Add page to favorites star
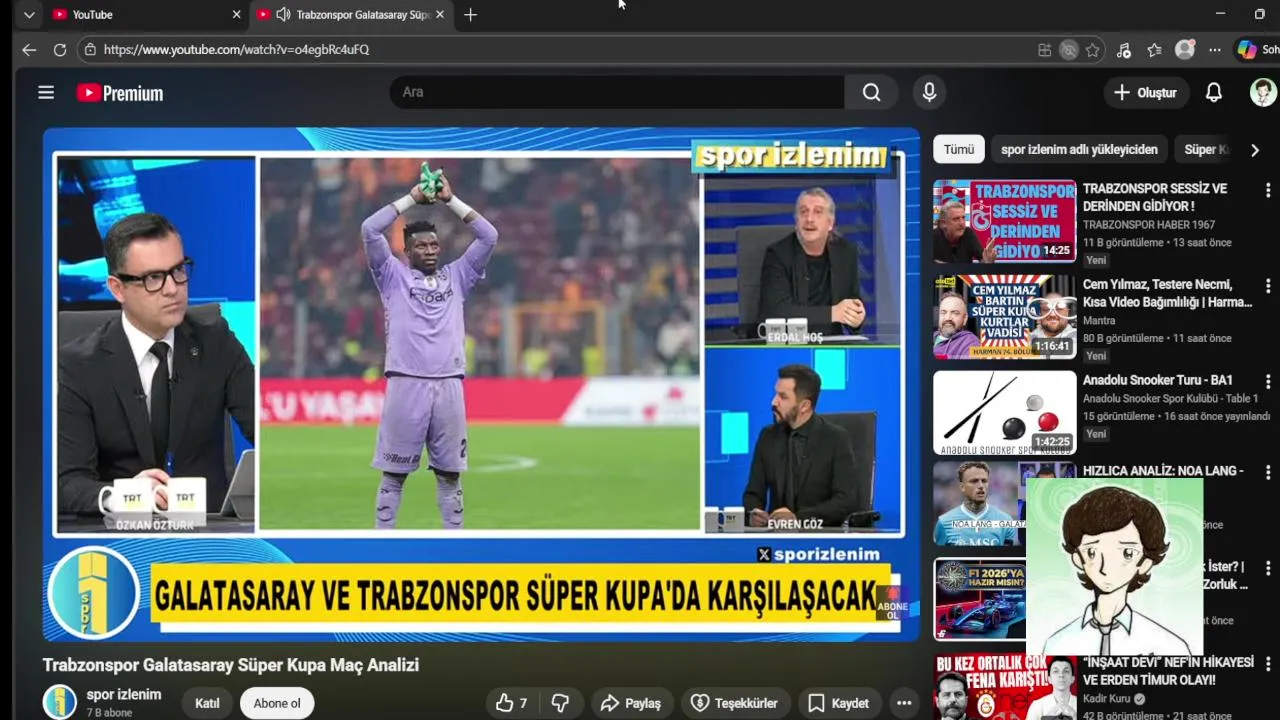This screenshot has height=720, width=1280. coord(1093,50)
